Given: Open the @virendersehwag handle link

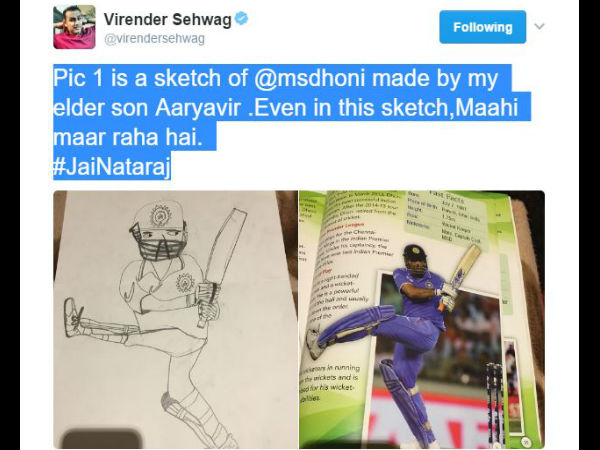Looking at the screenshot, I should click(154, 39).
